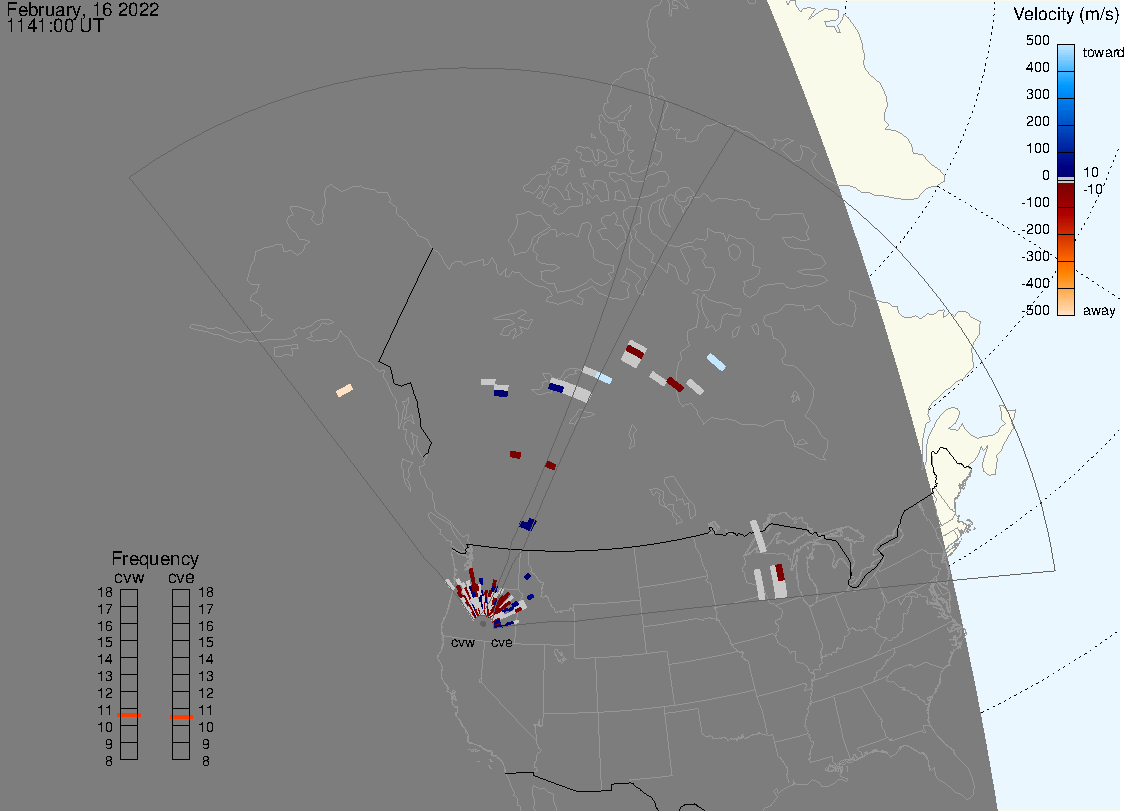Click the velocity scale label "-200"
This screenshot has width=1124, height=811.
(x=1035, y=229)
